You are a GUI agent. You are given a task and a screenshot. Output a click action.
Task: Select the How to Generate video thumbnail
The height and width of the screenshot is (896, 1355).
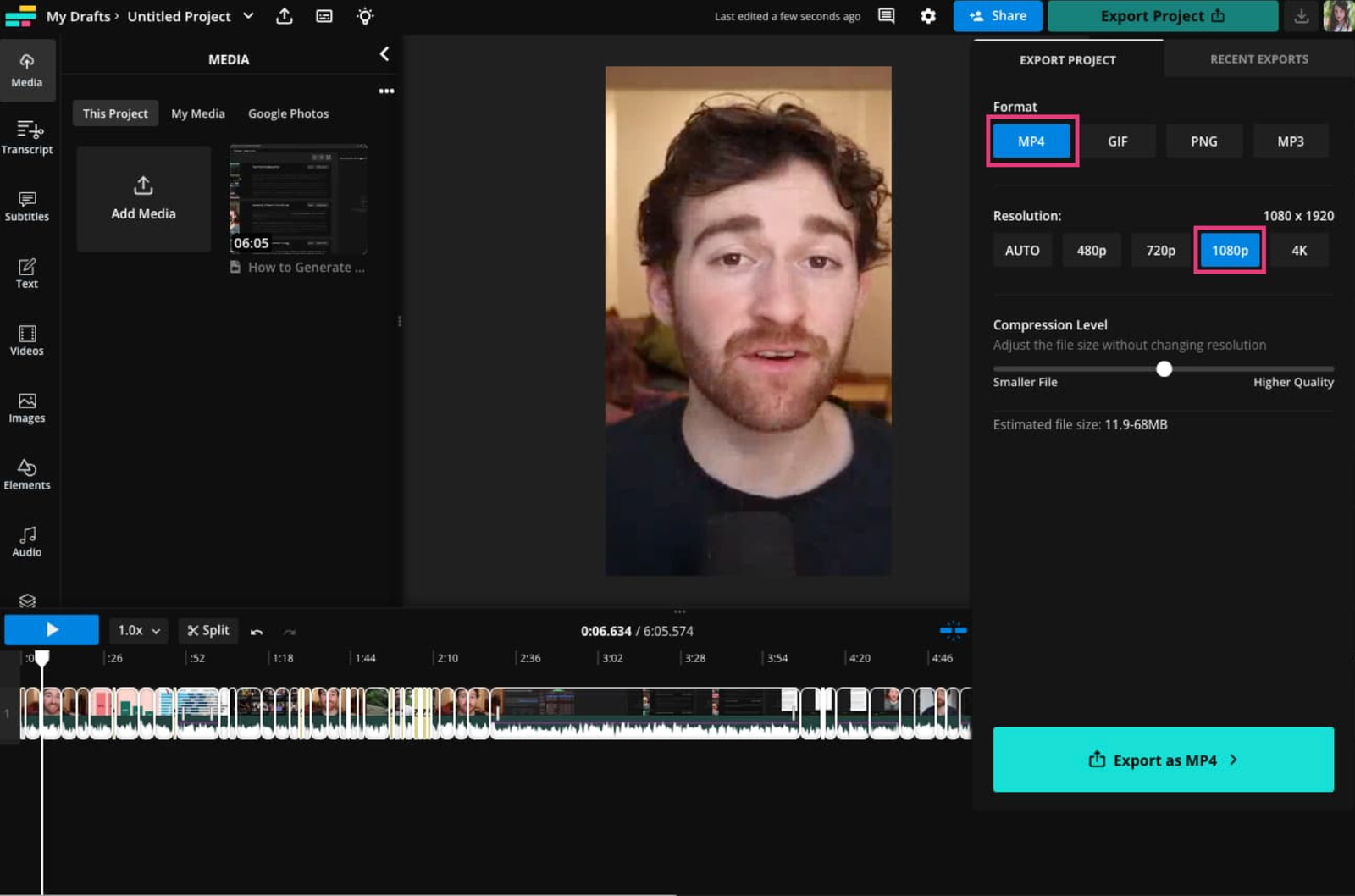[x=298, y=200]
